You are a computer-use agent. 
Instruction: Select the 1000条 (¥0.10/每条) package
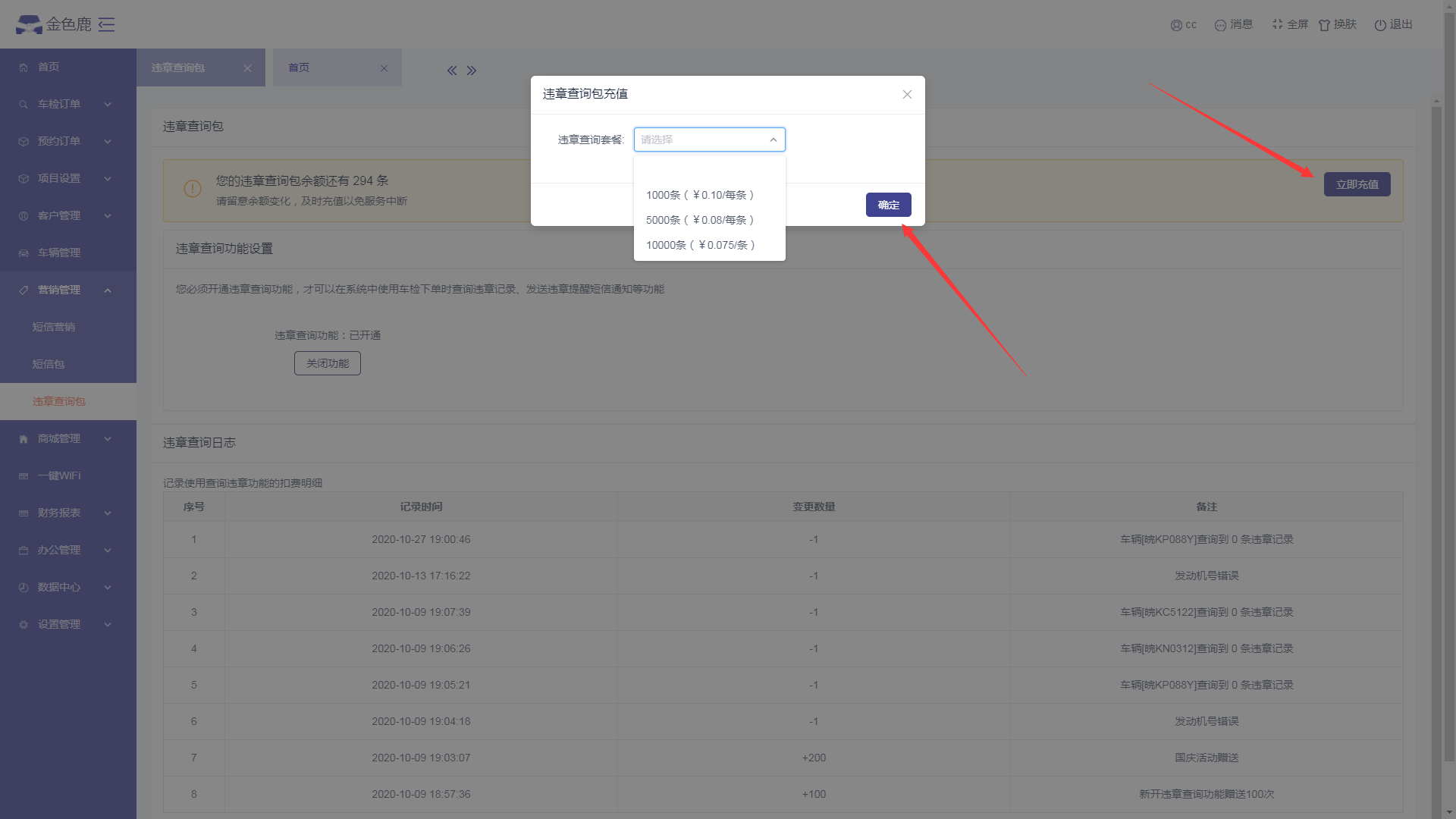710,195
